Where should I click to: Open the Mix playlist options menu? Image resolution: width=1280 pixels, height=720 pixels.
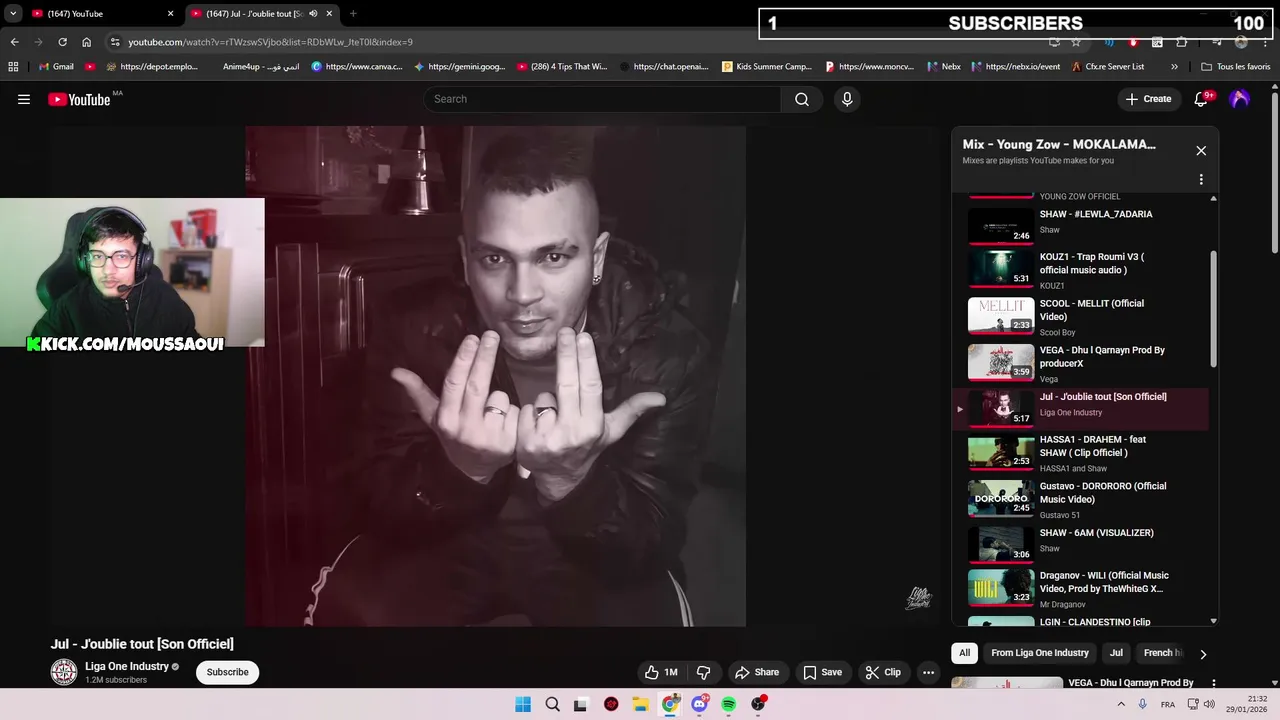[1201, 180]
